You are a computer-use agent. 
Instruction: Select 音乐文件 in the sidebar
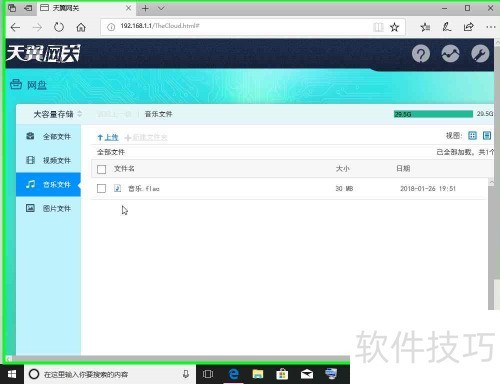(49, 184)
